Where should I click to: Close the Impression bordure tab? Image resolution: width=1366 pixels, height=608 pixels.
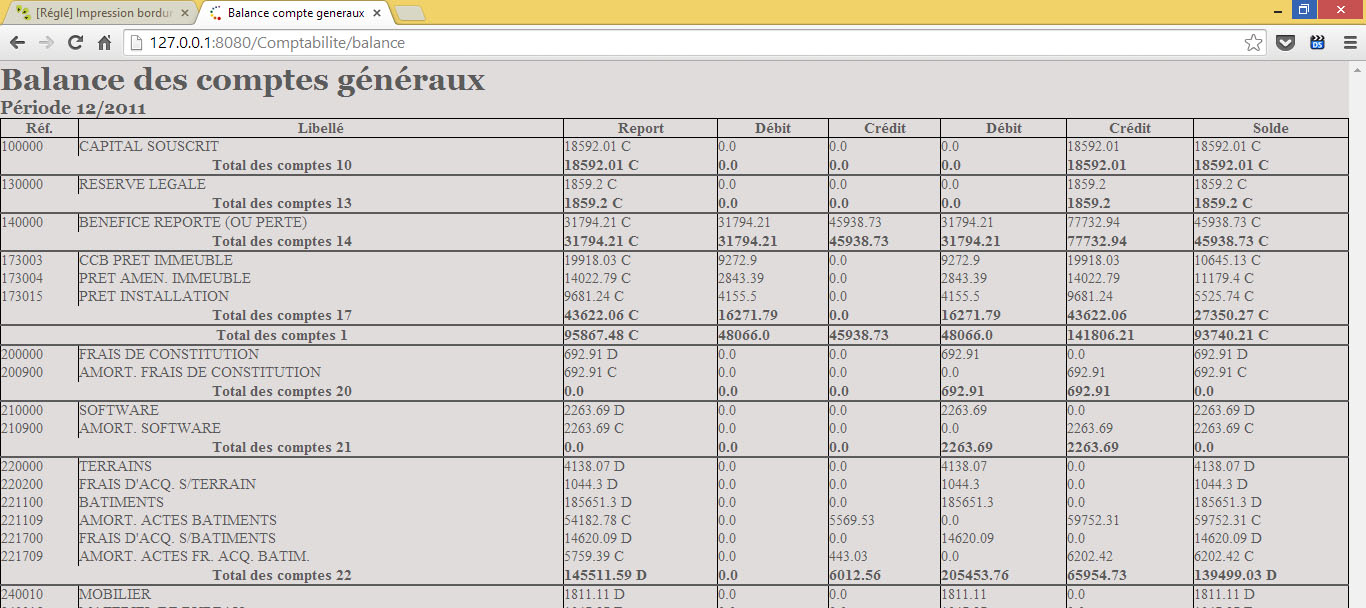click(184, 13)
